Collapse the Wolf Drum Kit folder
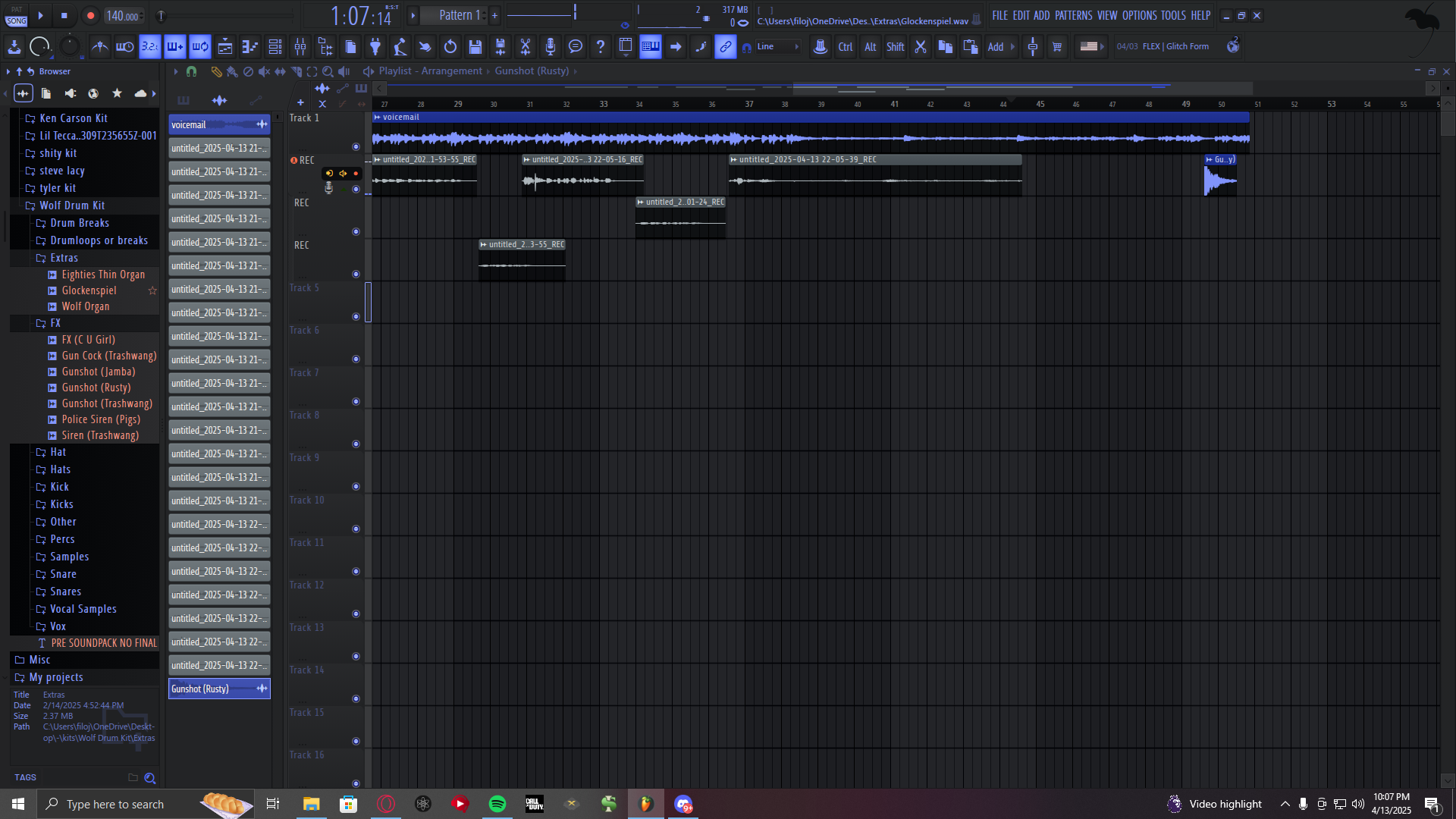The width and height of the screenshot is (1456, 819). [x=71, y=206]
